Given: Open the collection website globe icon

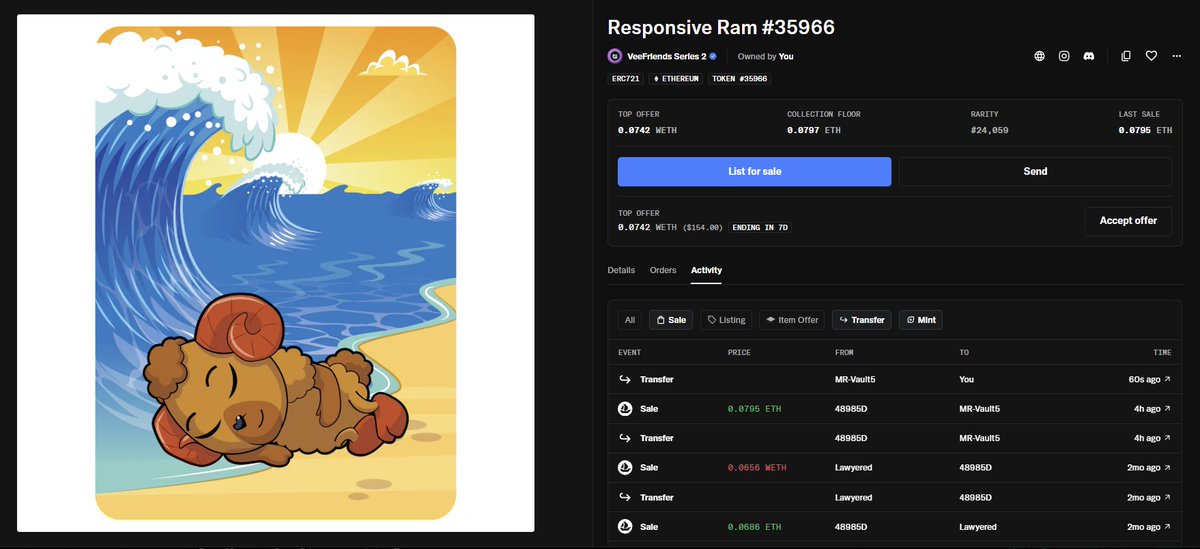Looking at the screenshot, I should [1039, 56].
